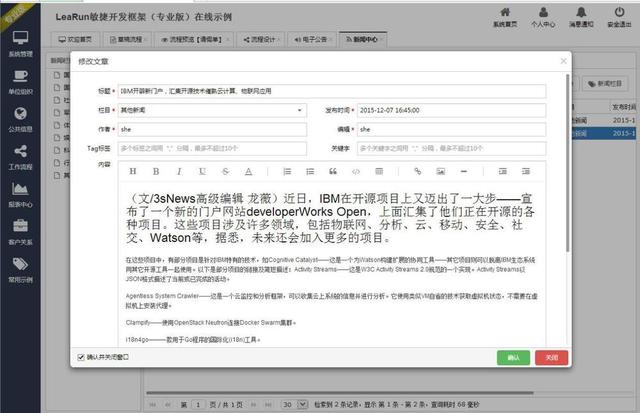Click the 标题 title input field

tap(332, 91)
